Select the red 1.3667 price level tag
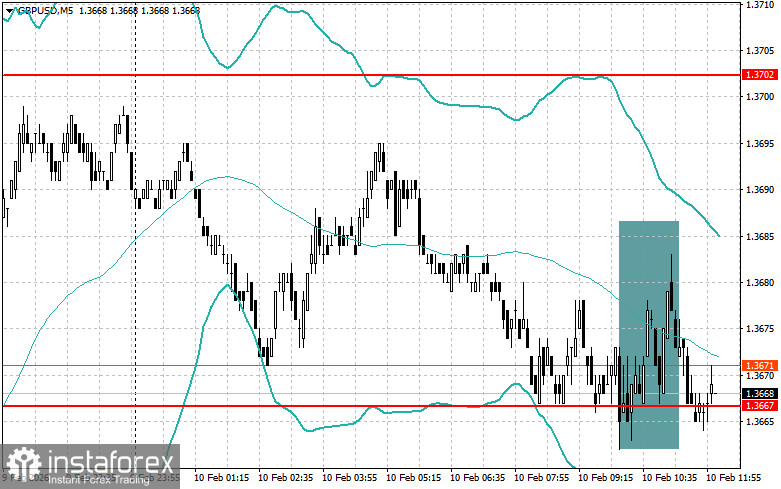Viewport: 781px width, 489px height. pos(760,406)
